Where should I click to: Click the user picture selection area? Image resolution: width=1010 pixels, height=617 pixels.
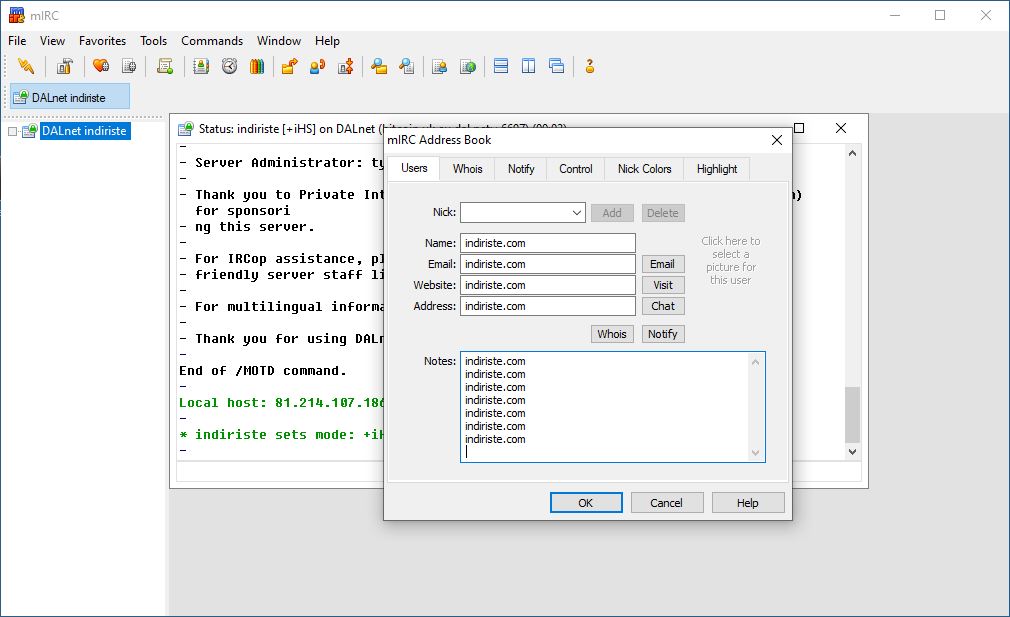coord(730,260)
